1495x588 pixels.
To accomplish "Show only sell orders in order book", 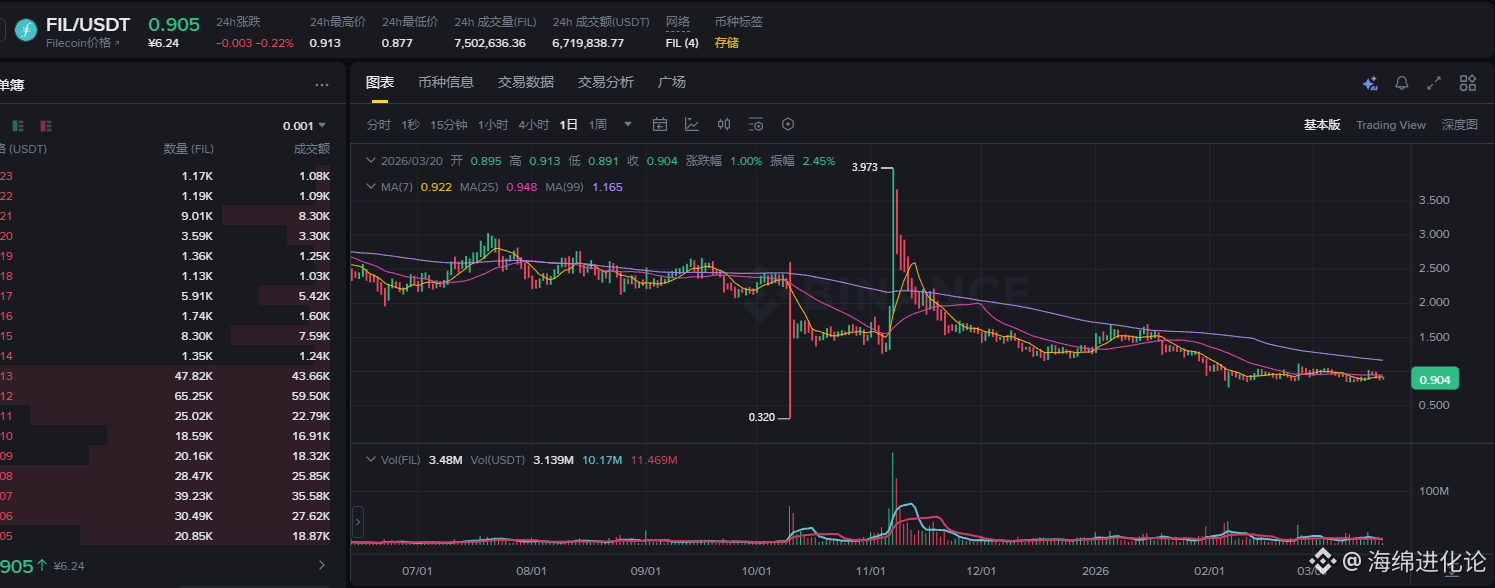I will click(46, 126).
